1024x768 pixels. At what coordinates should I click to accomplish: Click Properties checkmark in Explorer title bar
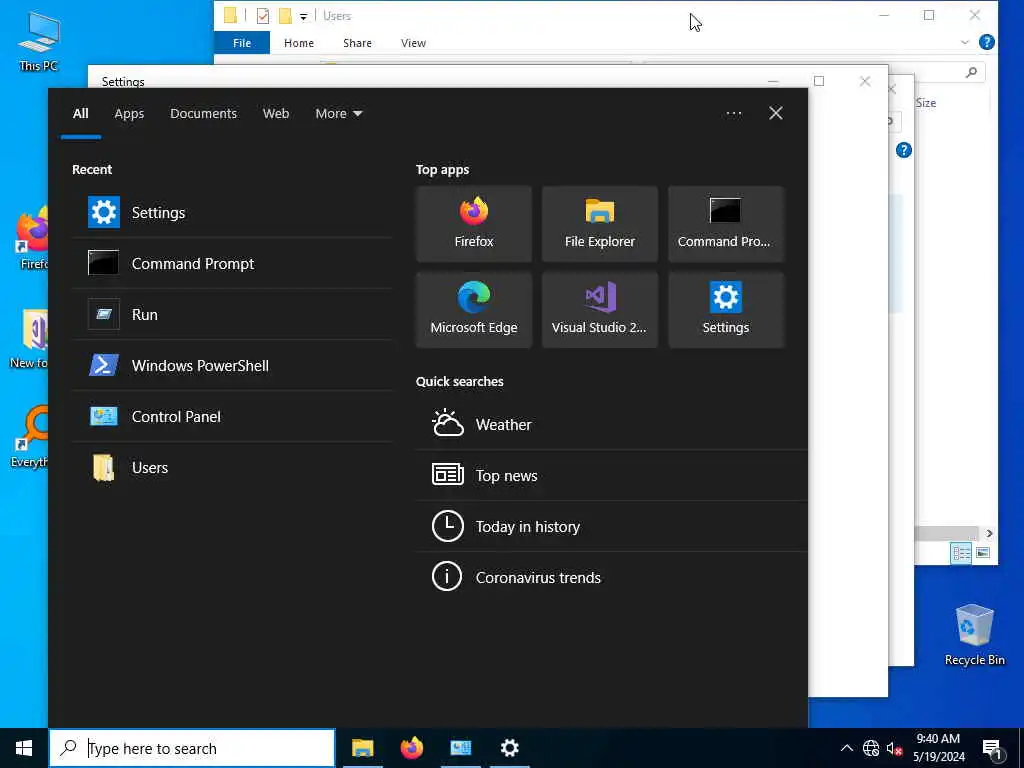pos(263,16)
